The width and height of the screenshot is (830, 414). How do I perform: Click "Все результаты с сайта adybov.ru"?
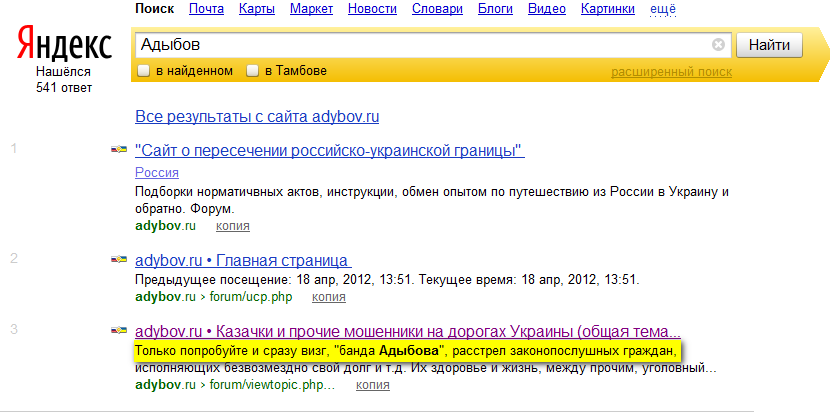[x=257, y=117]
